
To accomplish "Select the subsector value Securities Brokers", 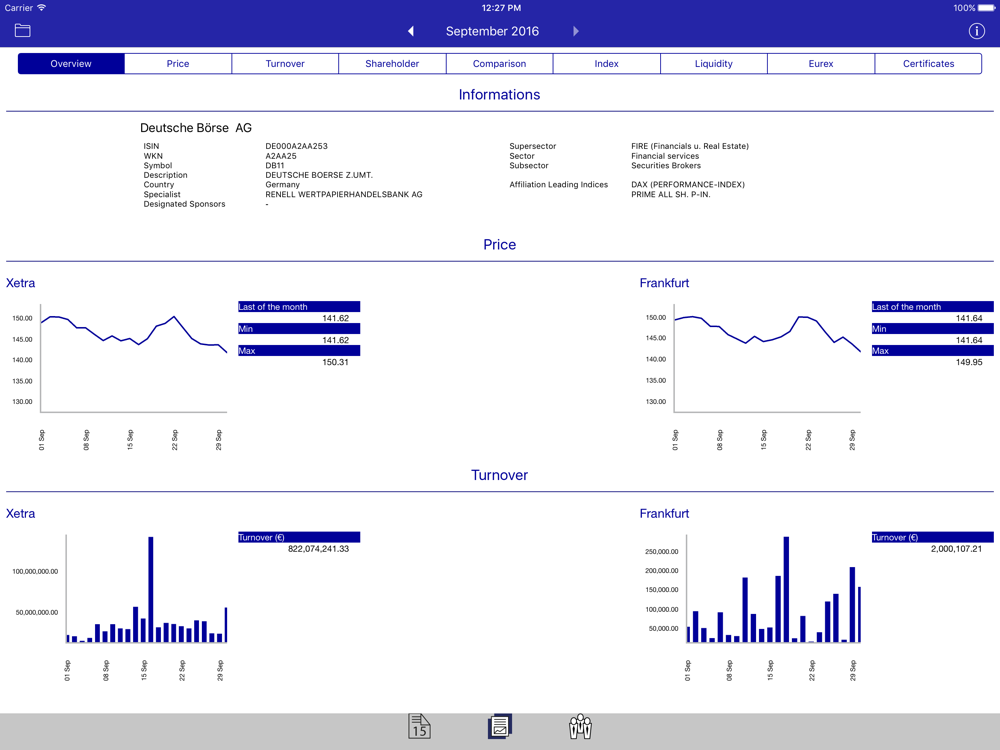I will click(x=666, y=165).
